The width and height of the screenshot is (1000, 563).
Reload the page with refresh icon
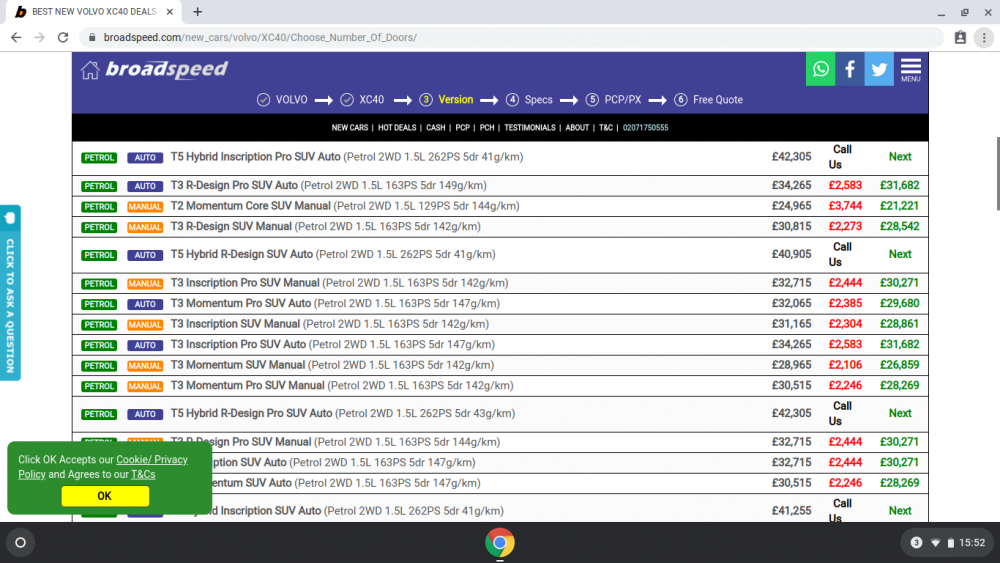(x=62, y=38)
